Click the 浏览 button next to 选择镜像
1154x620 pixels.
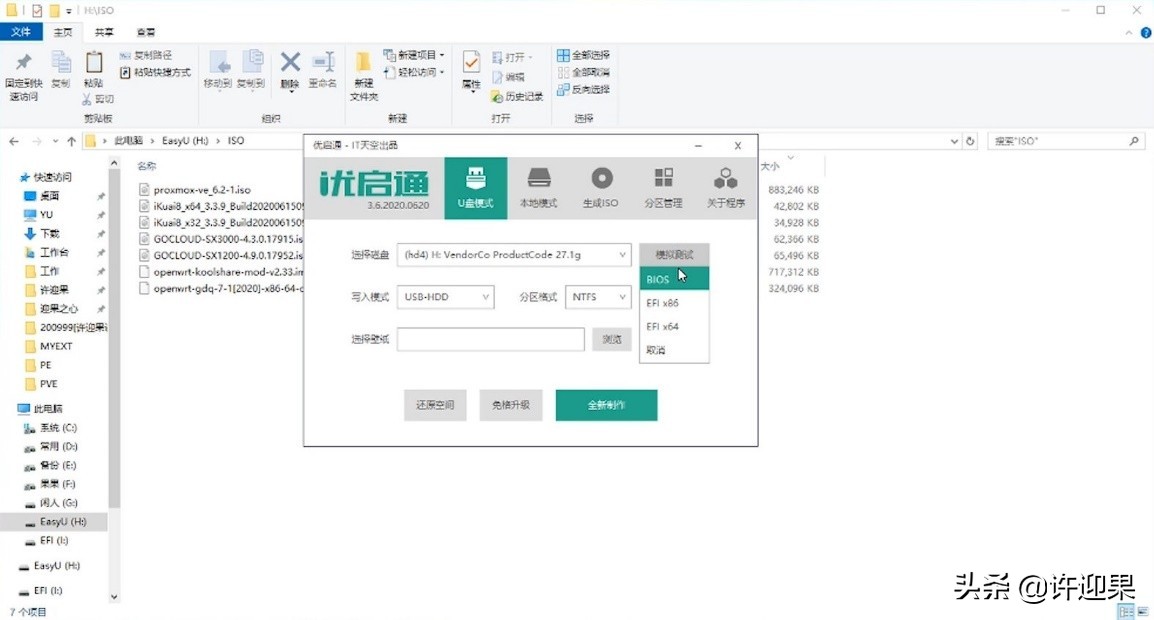[x=611, y=339]
